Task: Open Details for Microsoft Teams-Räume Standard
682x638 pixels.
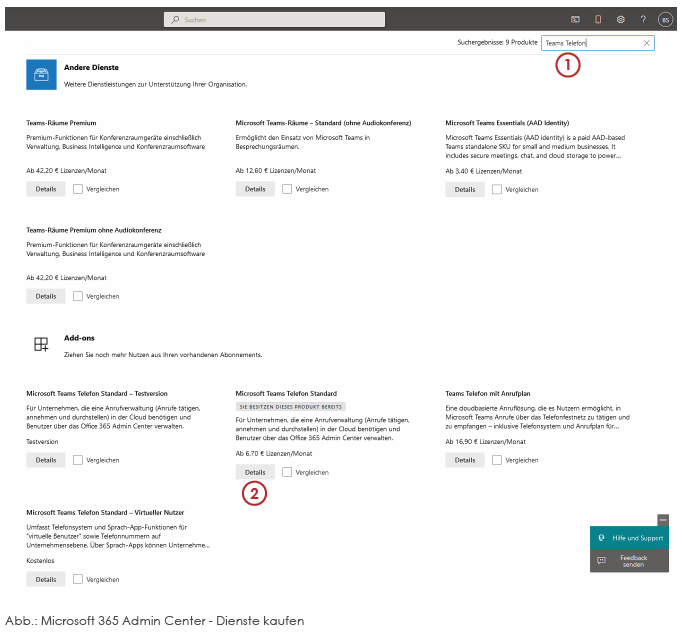Action: 255,189
